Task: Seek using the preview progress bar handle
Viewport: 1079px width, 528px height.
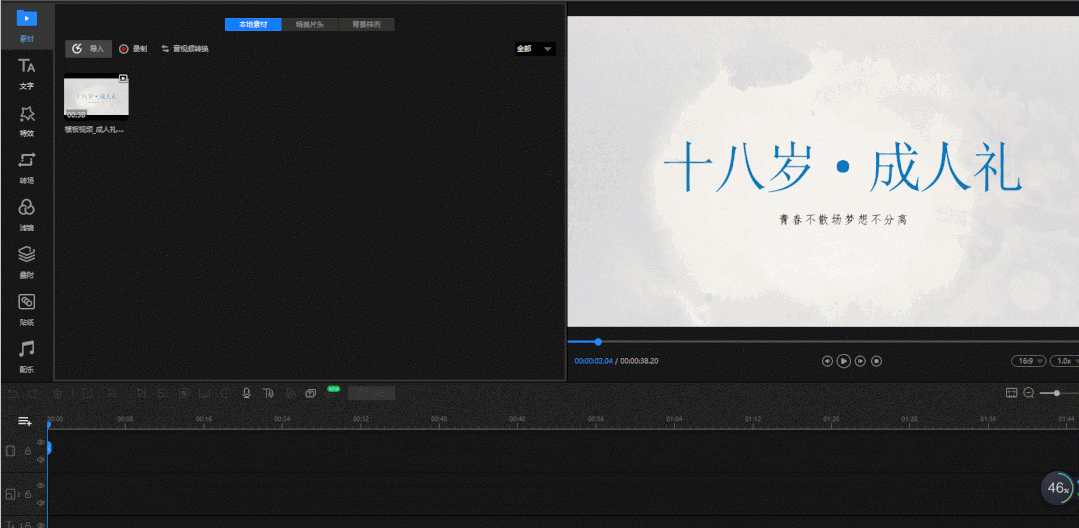Action: pyautogui.click(x=598, y=341)
